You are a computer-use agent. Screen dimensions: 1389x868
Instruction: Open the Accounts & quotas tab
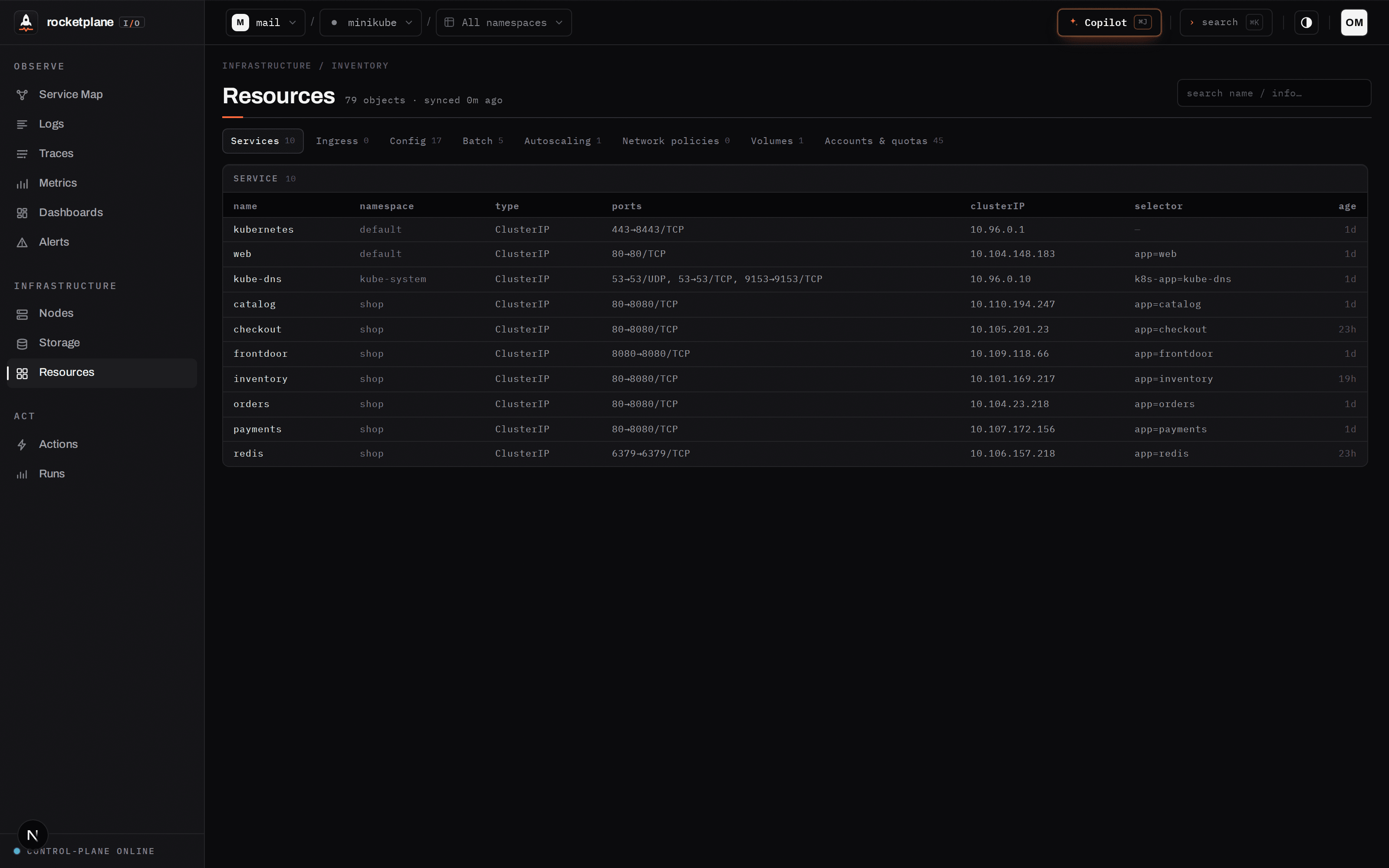884,141
